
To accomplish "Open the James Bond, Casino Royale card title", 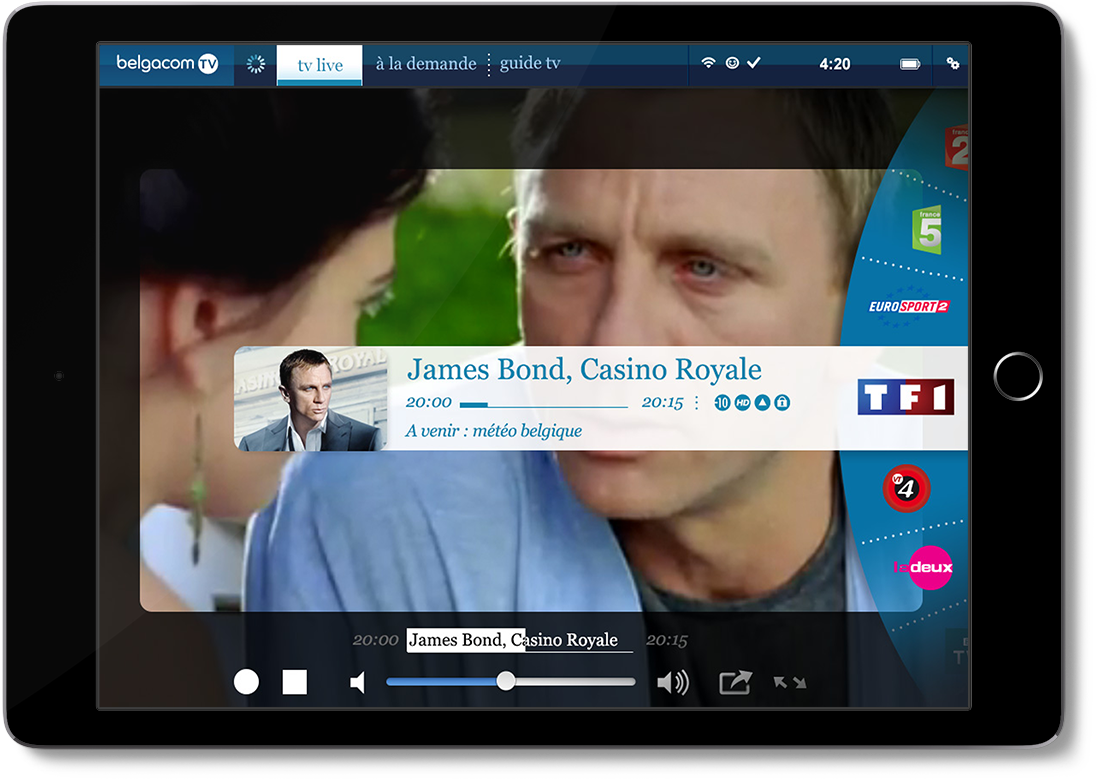I will click(584, 369).
